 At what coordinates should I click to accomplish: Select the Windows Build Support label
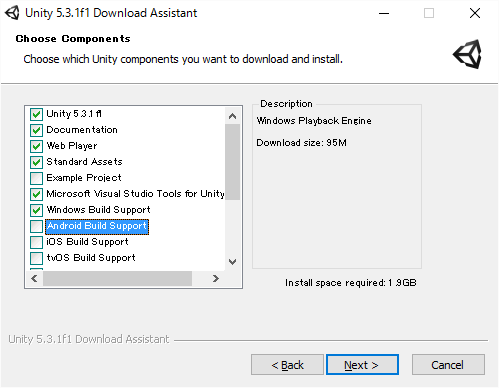pyautogui.click(x=98, y=210)
